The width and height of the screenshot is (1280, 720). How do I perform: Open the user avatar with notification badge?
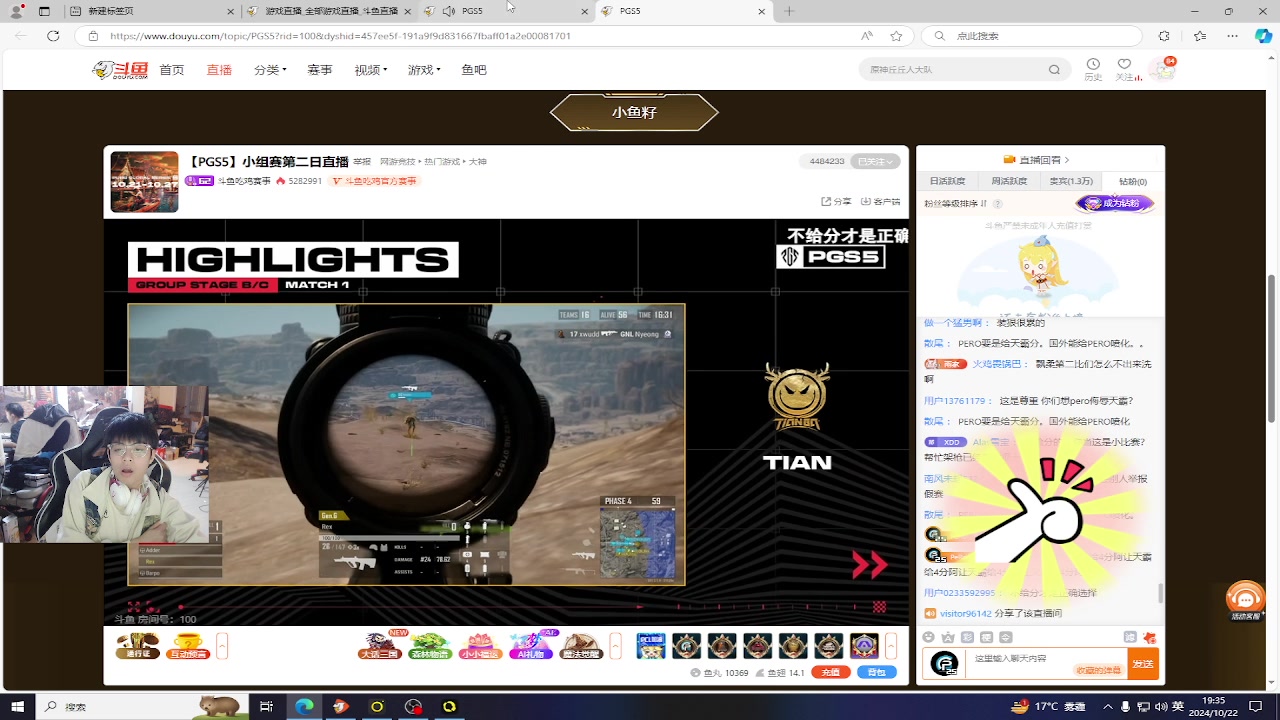1161,69
